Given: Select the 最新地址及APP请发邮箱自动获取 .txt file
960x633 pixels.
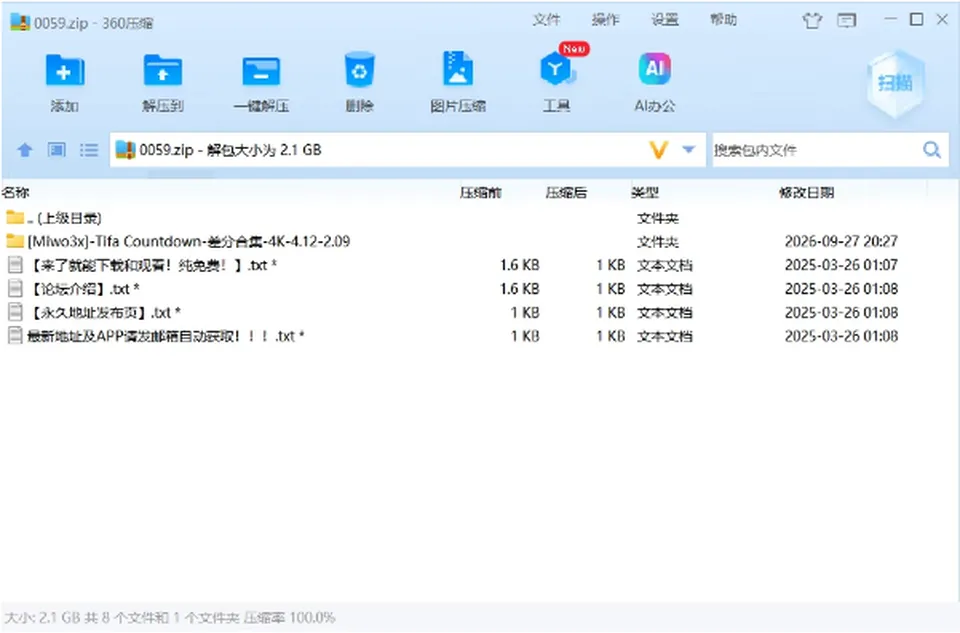Looking at the screenshot, I should pos(480,336).
